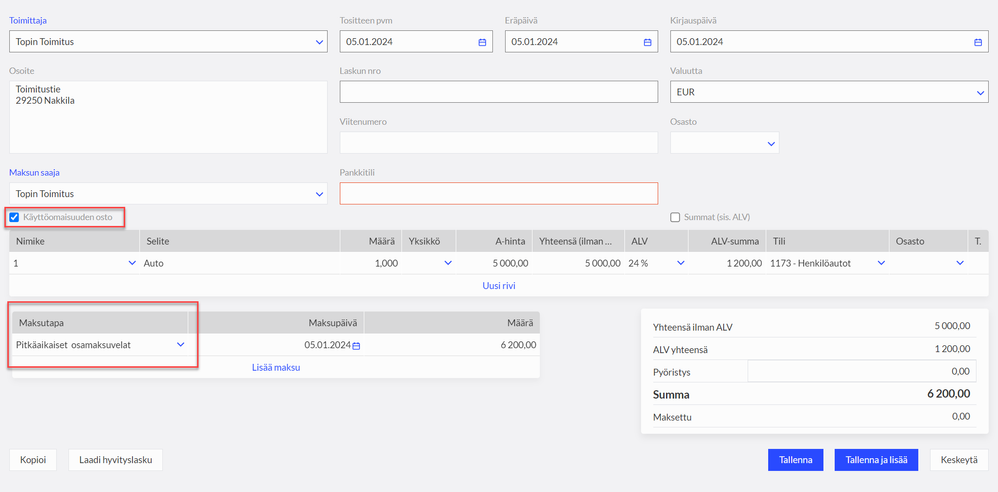Viewport: 998px width, 492px height.
Task: Add a new row via Uusi rivi
Action: point(499,285)
